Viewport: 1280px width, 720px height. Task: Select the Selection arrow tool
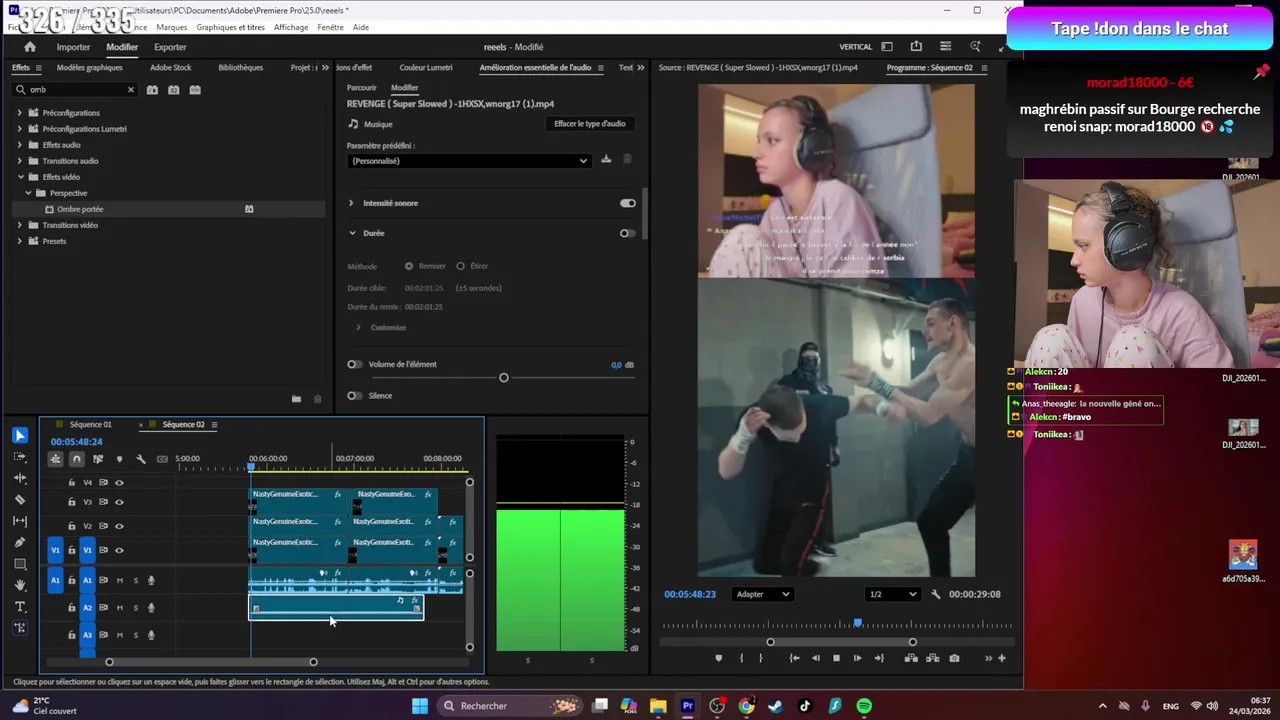click(20, 435)
